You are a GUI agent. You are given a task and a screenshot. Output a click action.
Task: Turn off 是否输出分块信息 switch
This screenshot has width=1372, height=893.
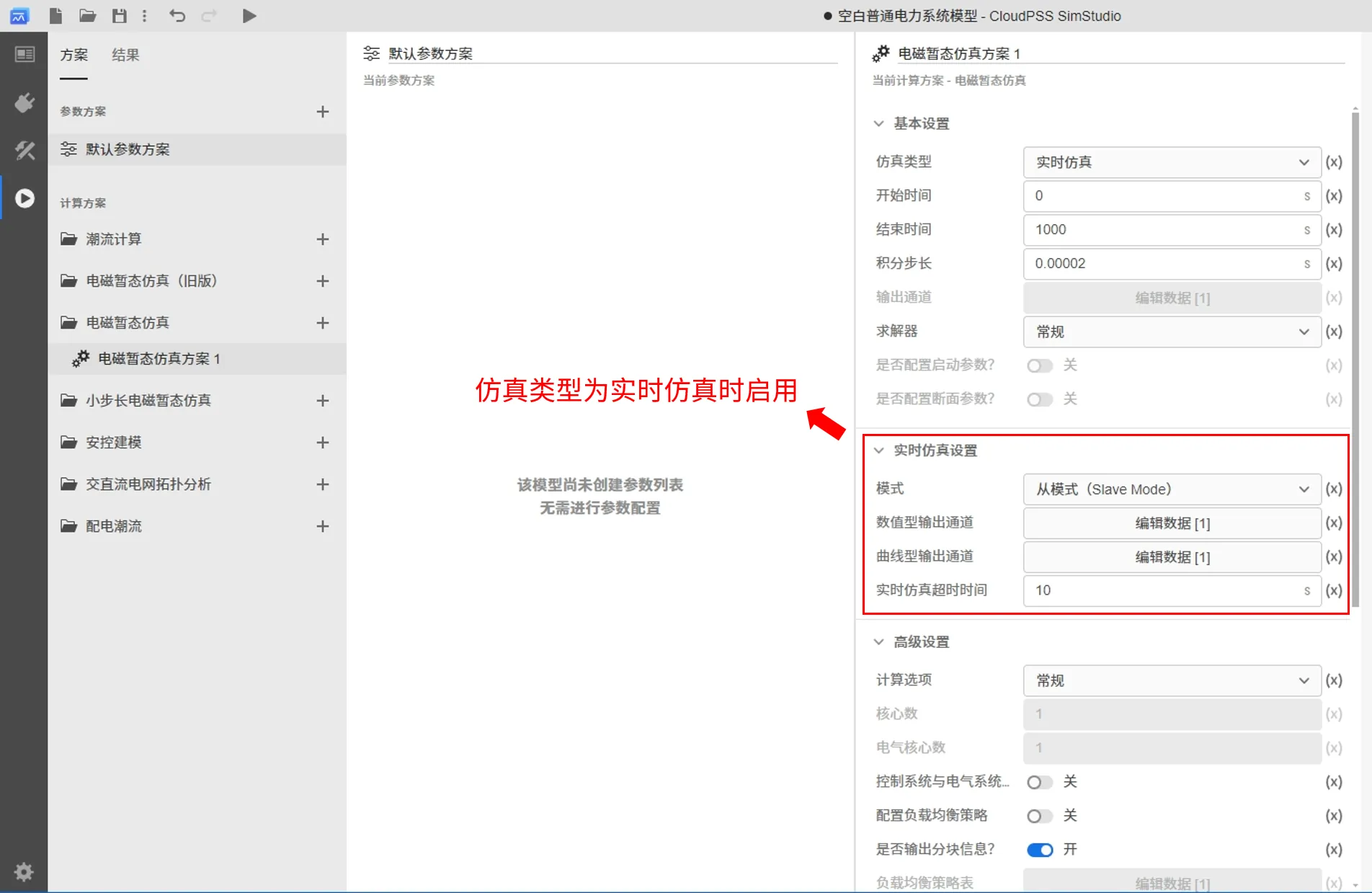tap(1039, 850)
